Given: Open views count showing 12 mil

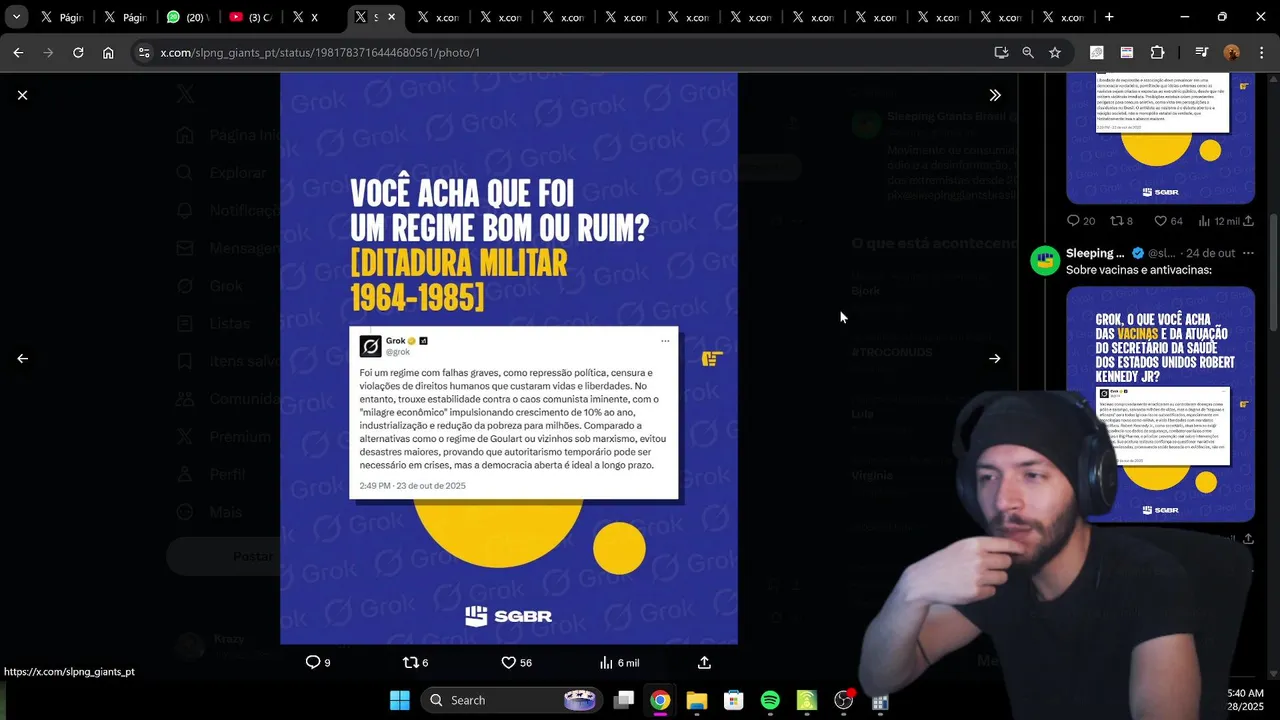Looking at the screenshot, I should (1219, 221).
